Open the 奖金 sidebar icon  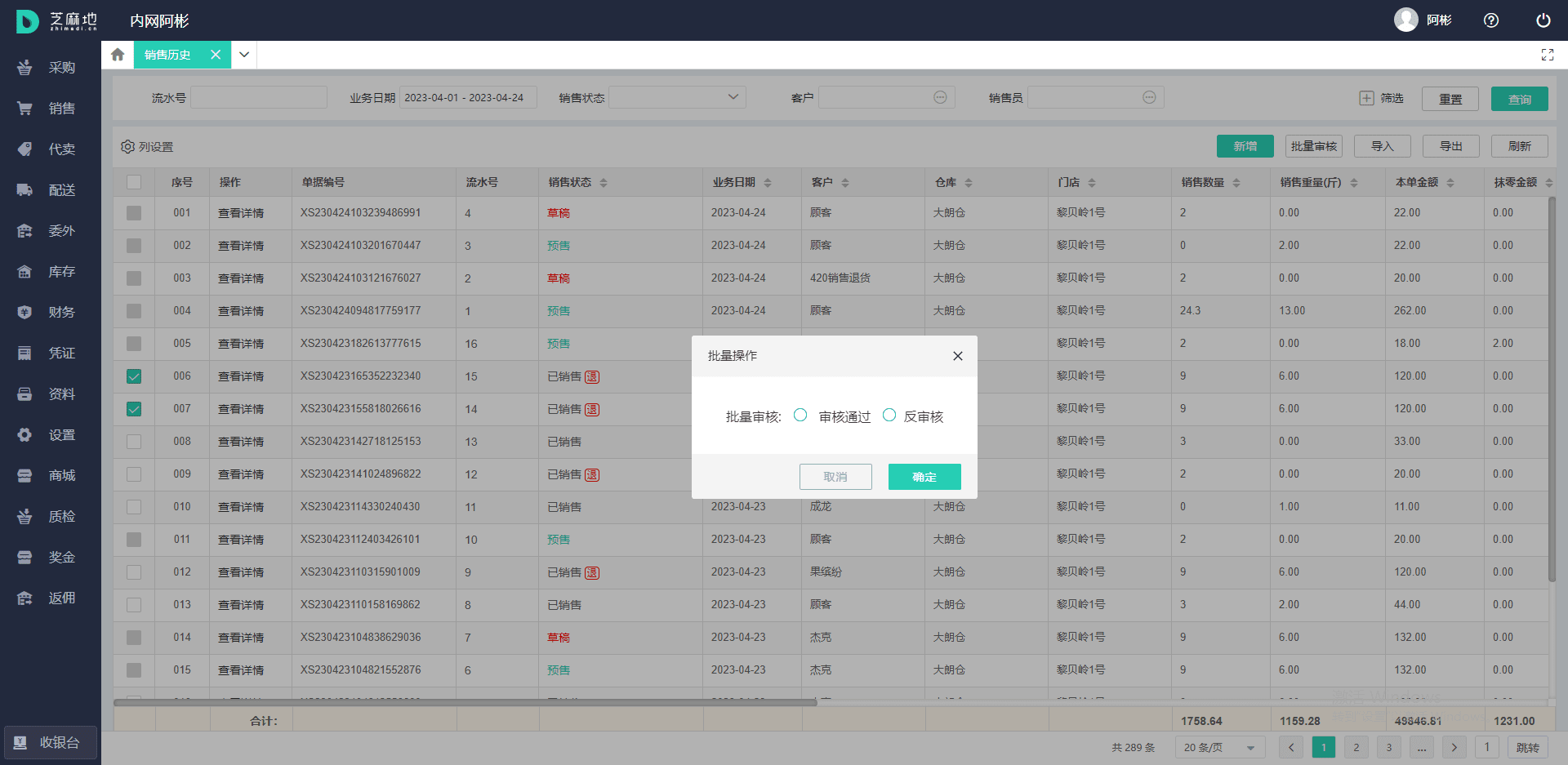(x=24, y=557)
